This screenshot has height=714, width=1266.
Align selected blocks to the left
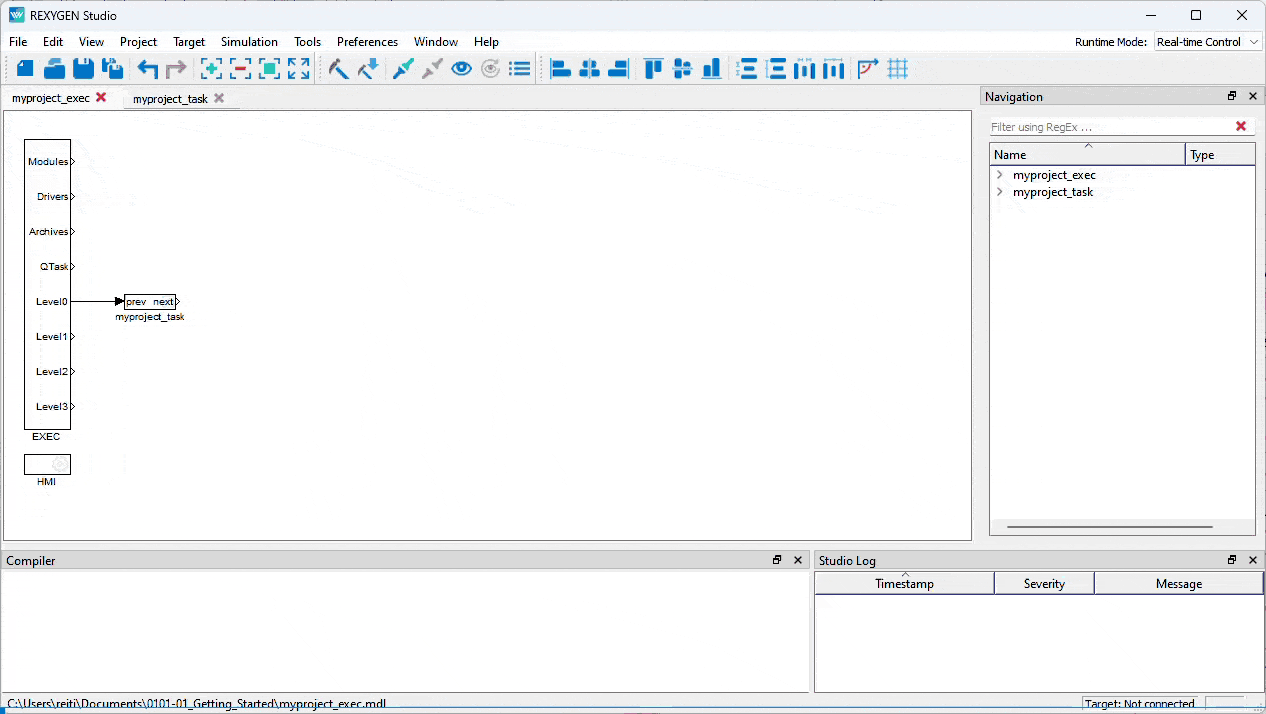[561, 69]
